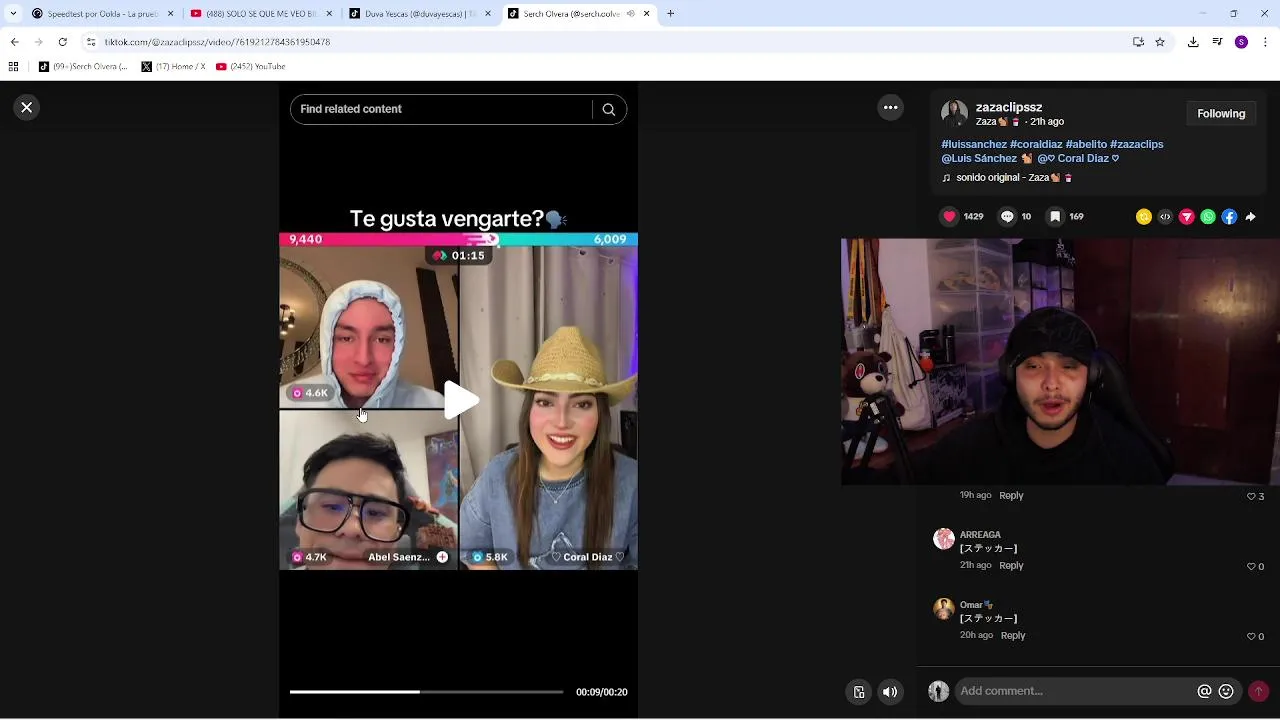Reload the page

click(62, 42)
